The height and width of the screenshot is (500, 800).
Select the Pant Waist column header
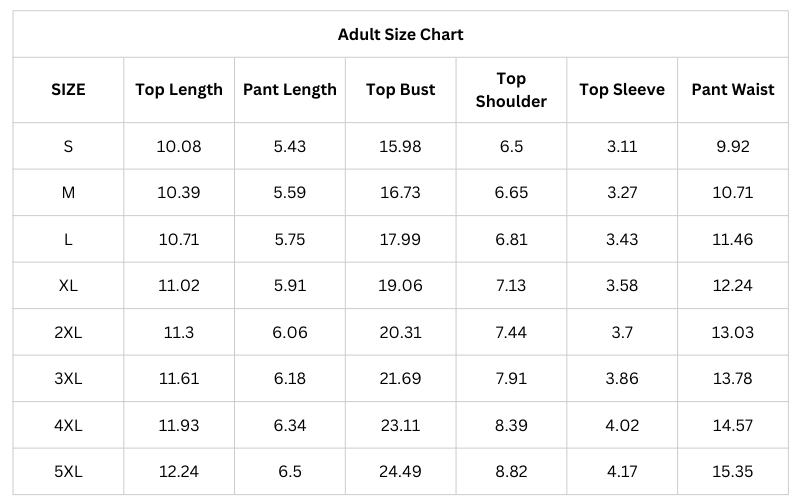click(x=732, y=89)
